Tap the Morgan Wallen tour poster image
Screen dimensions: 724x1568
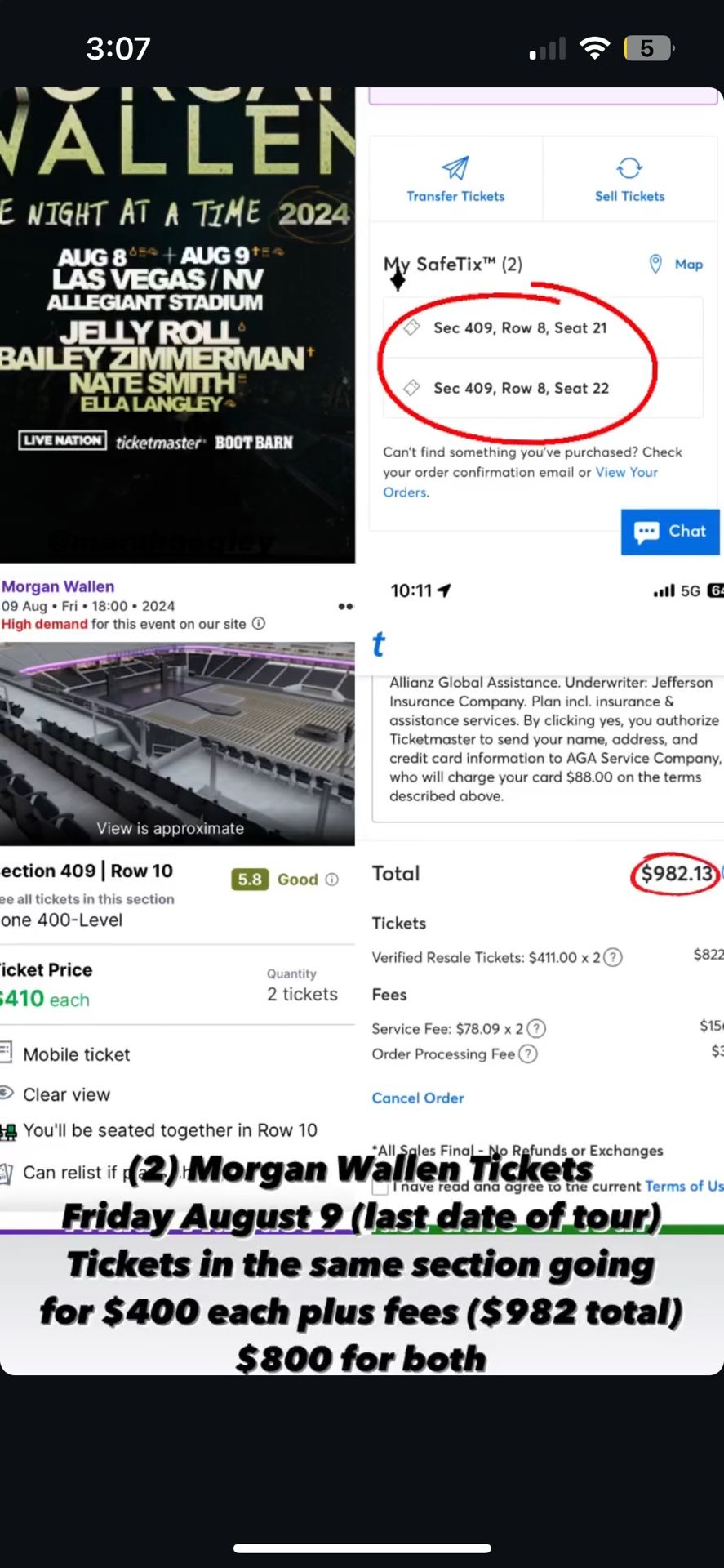click(x=177, y=325)
